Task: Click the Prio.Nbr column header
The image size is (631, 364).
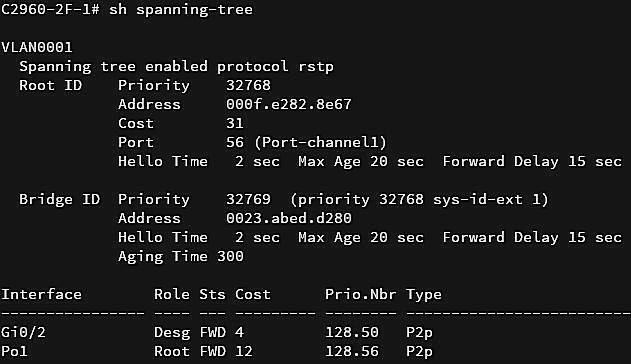Action: tap(361, 294)
